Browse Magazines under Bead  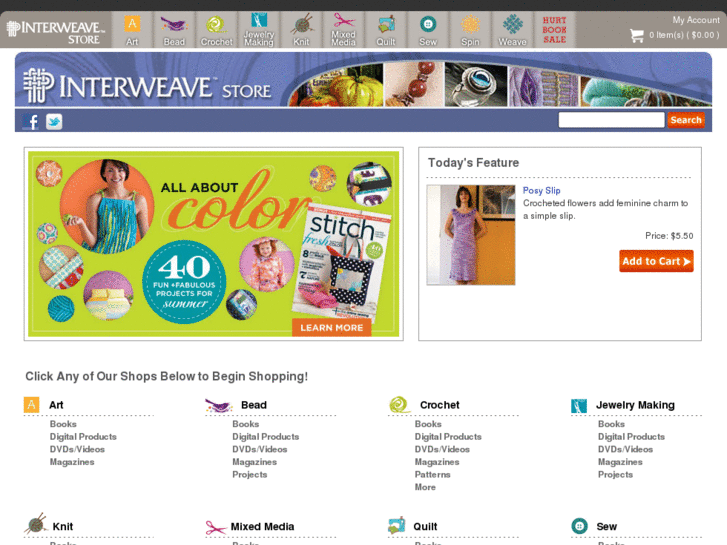tap(255, 462)
